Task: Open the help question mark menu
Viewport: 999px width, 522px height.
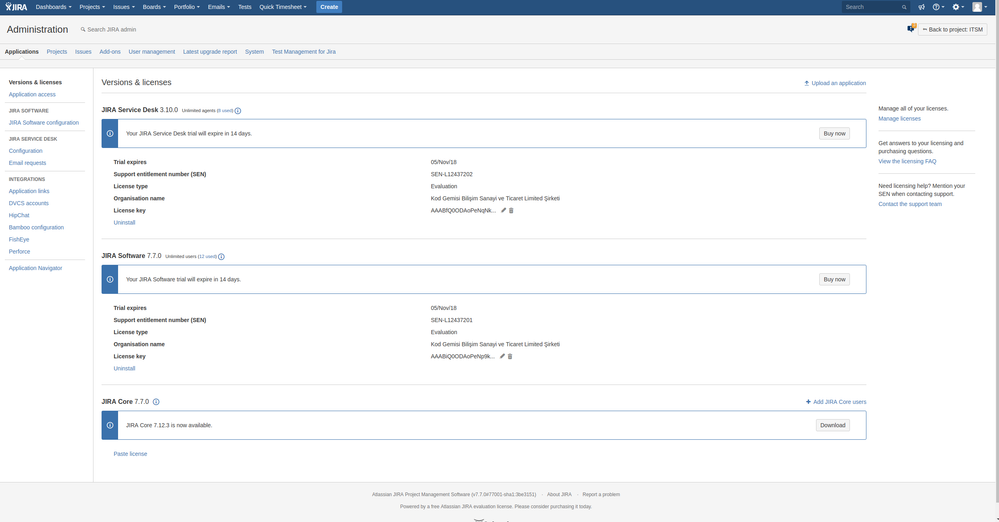Action: [938, 7]
